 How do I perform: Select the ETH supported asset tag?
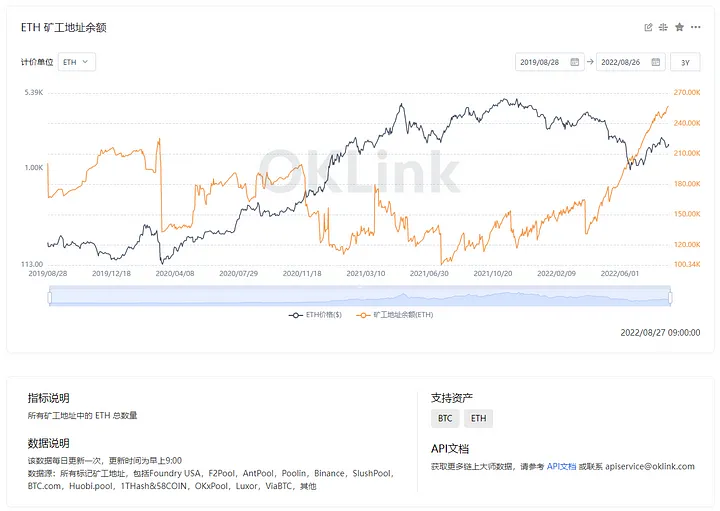(x=478, y=418)
